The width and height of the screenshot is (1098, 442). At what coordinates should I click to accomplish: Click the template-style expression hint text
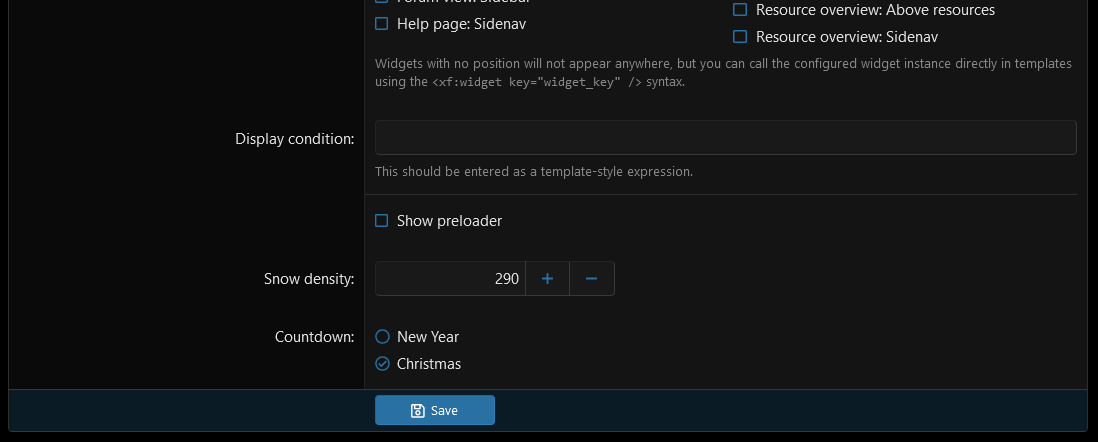(534, 171)
